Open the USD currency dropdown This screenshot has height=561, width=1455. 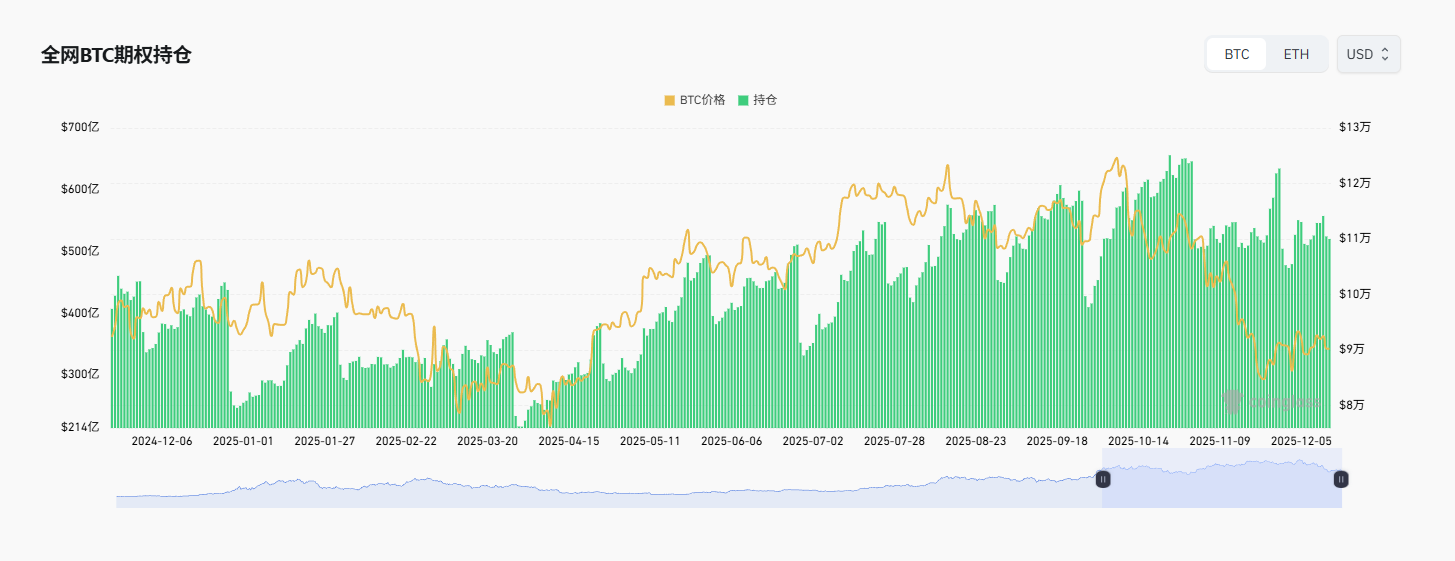tap(1368, 54)
